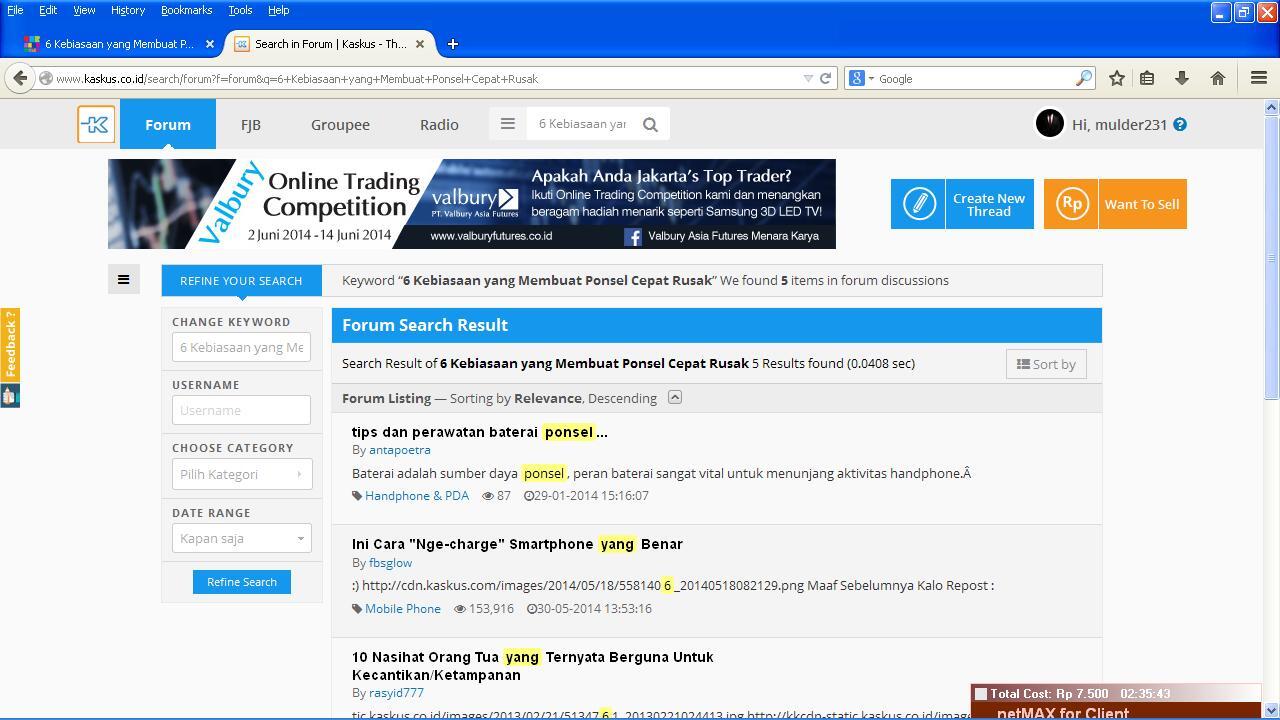
Task: Open the Firefox menu hamburger icon
Action: click(1259, 78)
